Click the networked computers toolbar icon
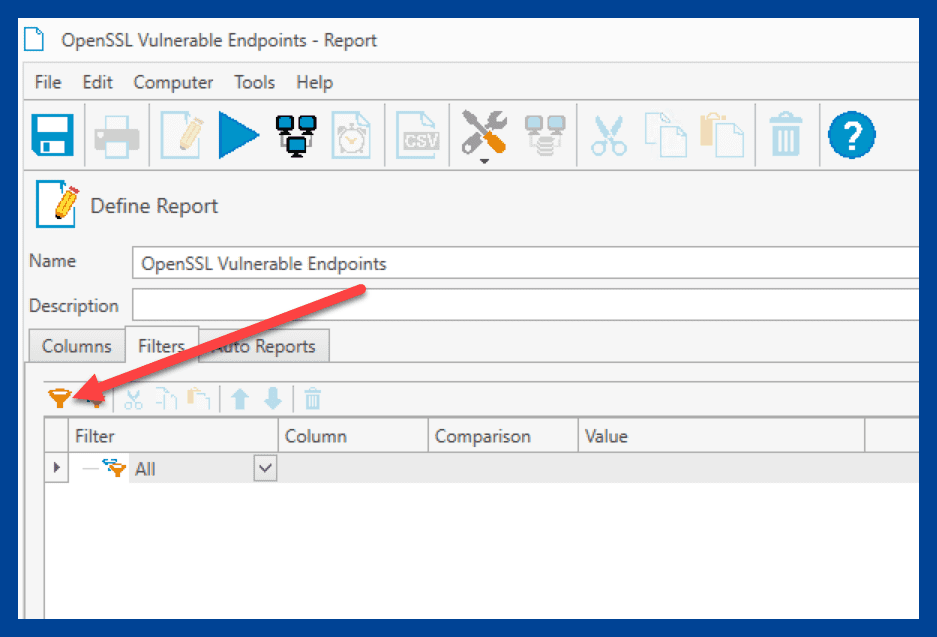 pos(296,136)
